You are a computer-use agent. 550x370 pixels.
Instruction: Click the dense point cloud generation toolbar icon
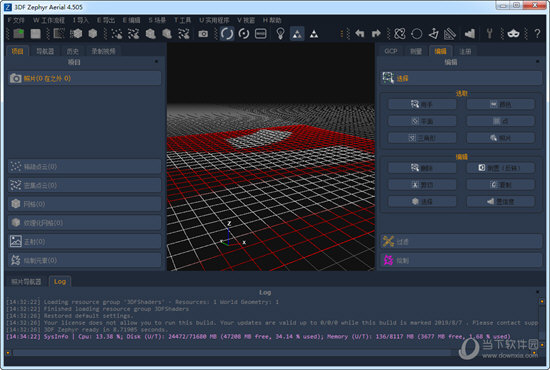[x=134, y=34]
